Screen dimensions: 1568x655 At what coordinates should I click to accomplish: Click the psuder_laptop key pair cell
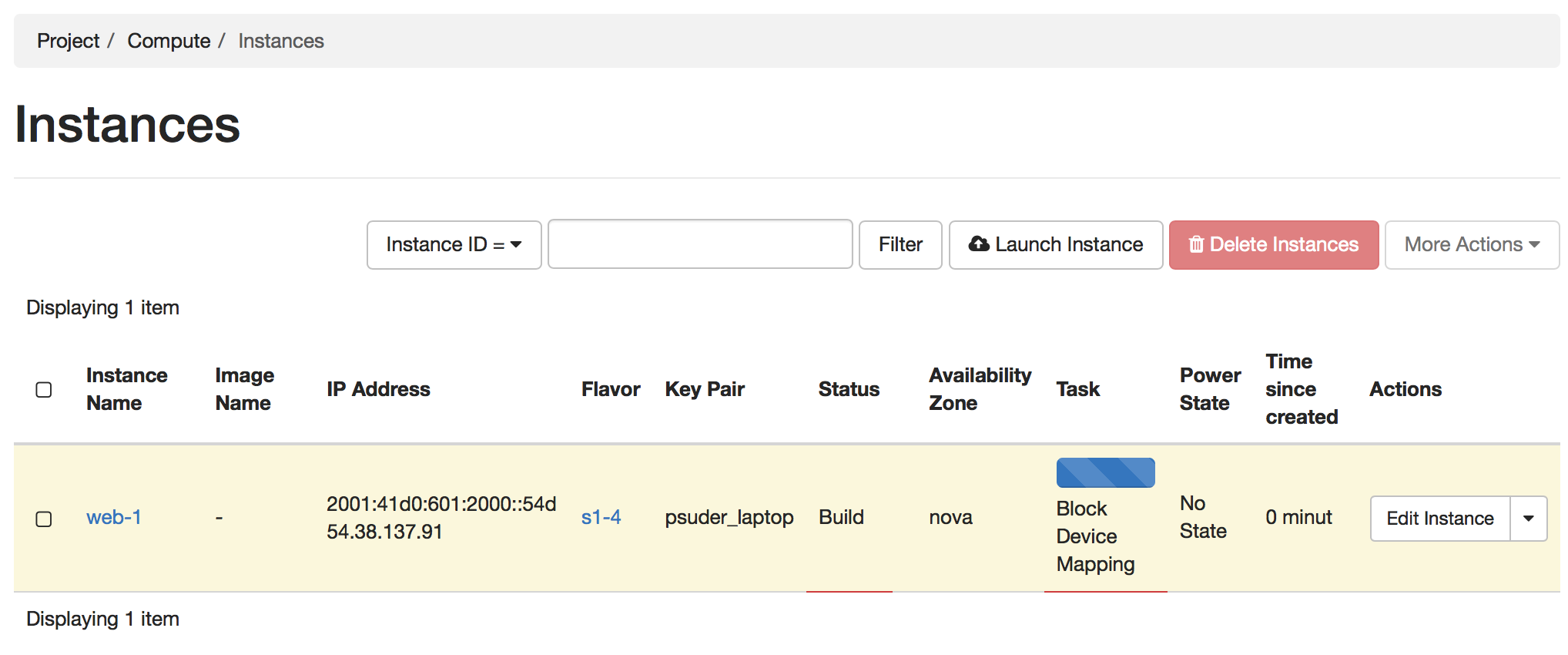pyautogui.click(x=729, y=517)
